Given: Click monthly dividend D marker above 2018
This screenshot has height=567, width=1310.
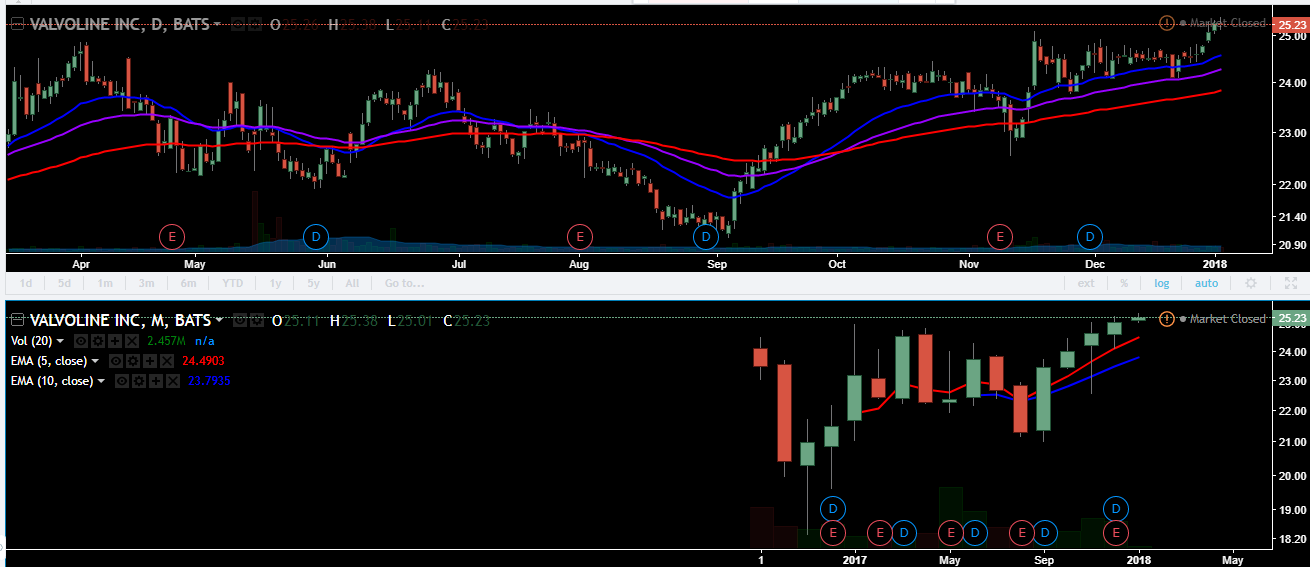Looking at the screenshot, I should pyautogui.click(x=1116, y=508).
